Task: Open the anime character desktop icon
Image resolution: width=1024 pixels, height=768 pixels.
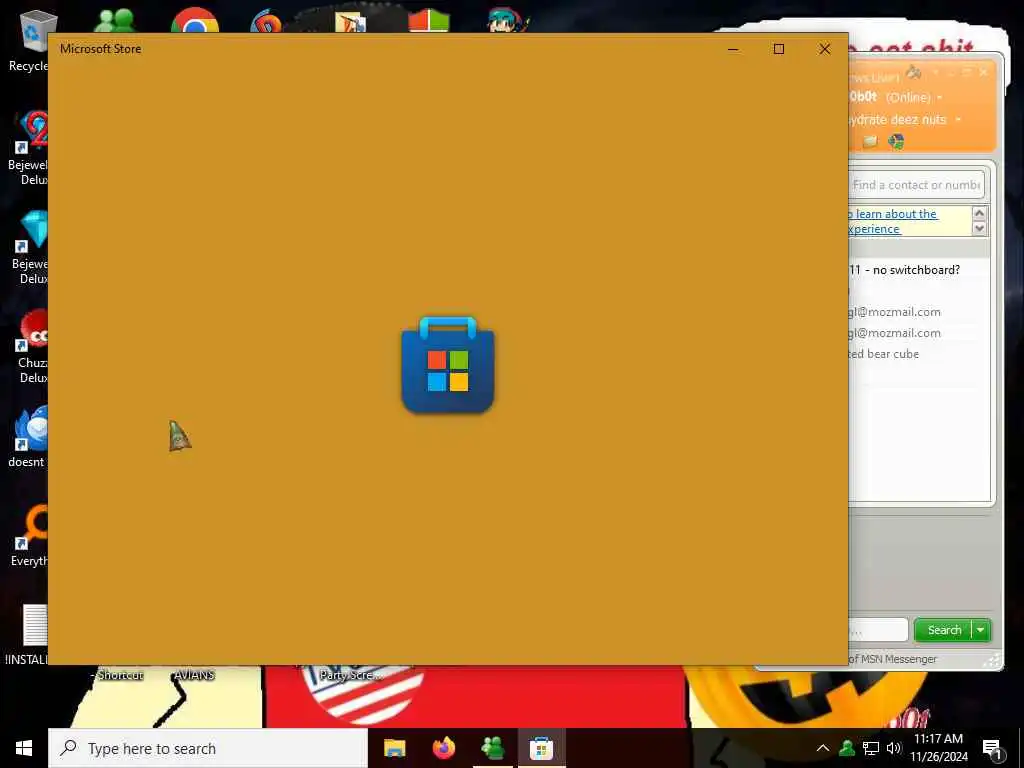Action: [x=507, y=21]
